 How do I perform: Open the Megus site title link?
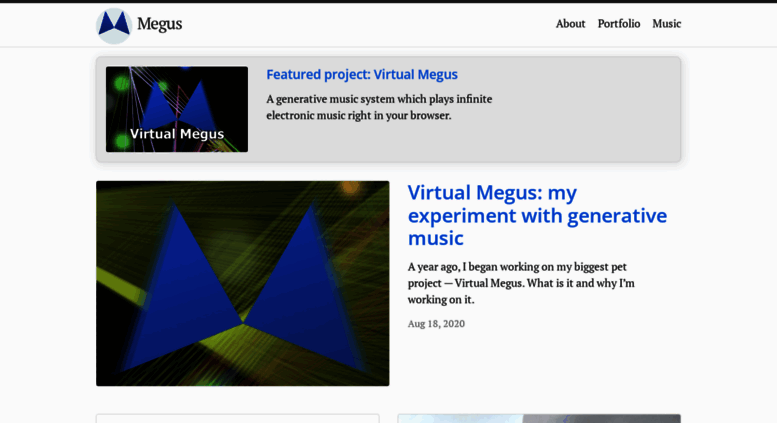[160, 24]
